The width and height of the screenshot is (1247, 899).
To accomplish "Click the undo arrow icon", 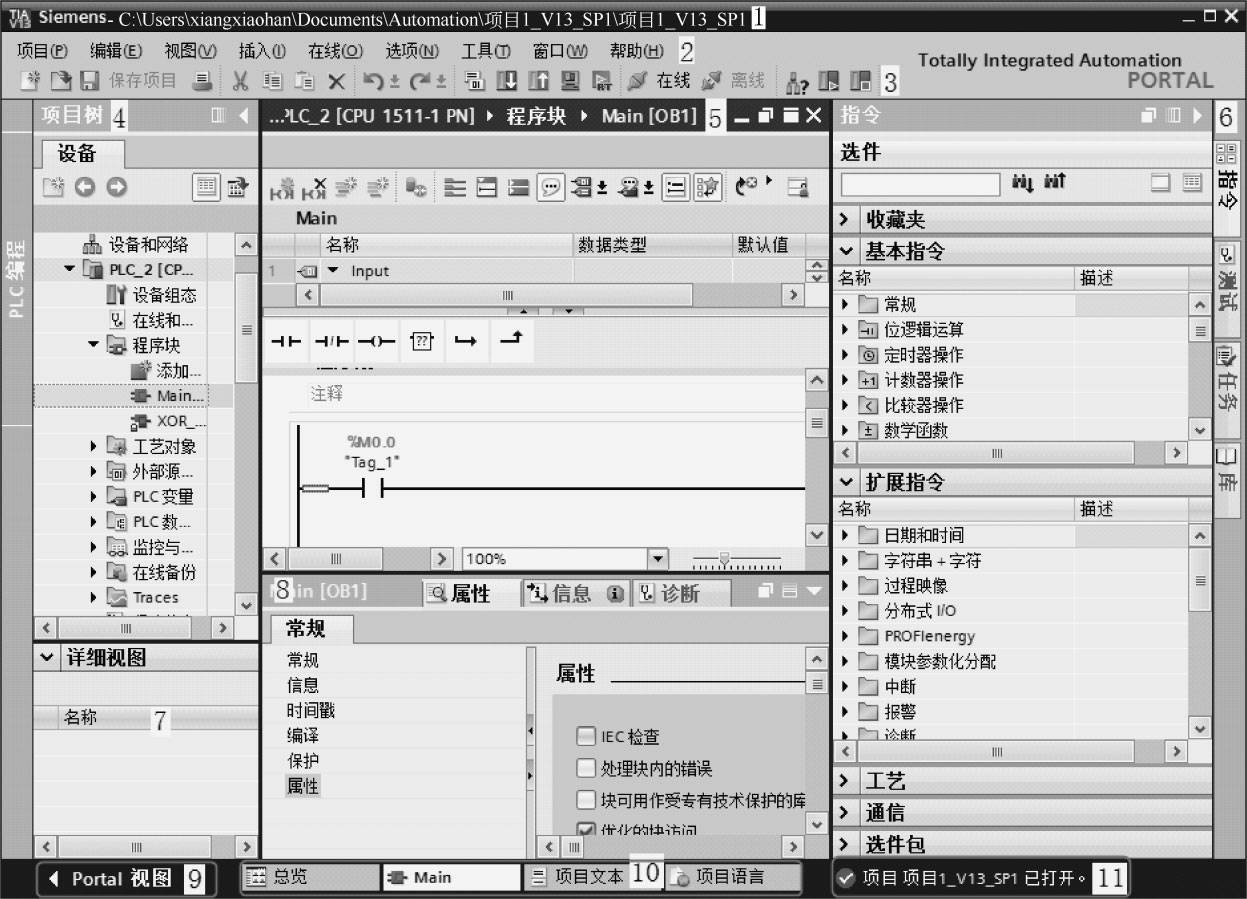I will tap(372, 81).
